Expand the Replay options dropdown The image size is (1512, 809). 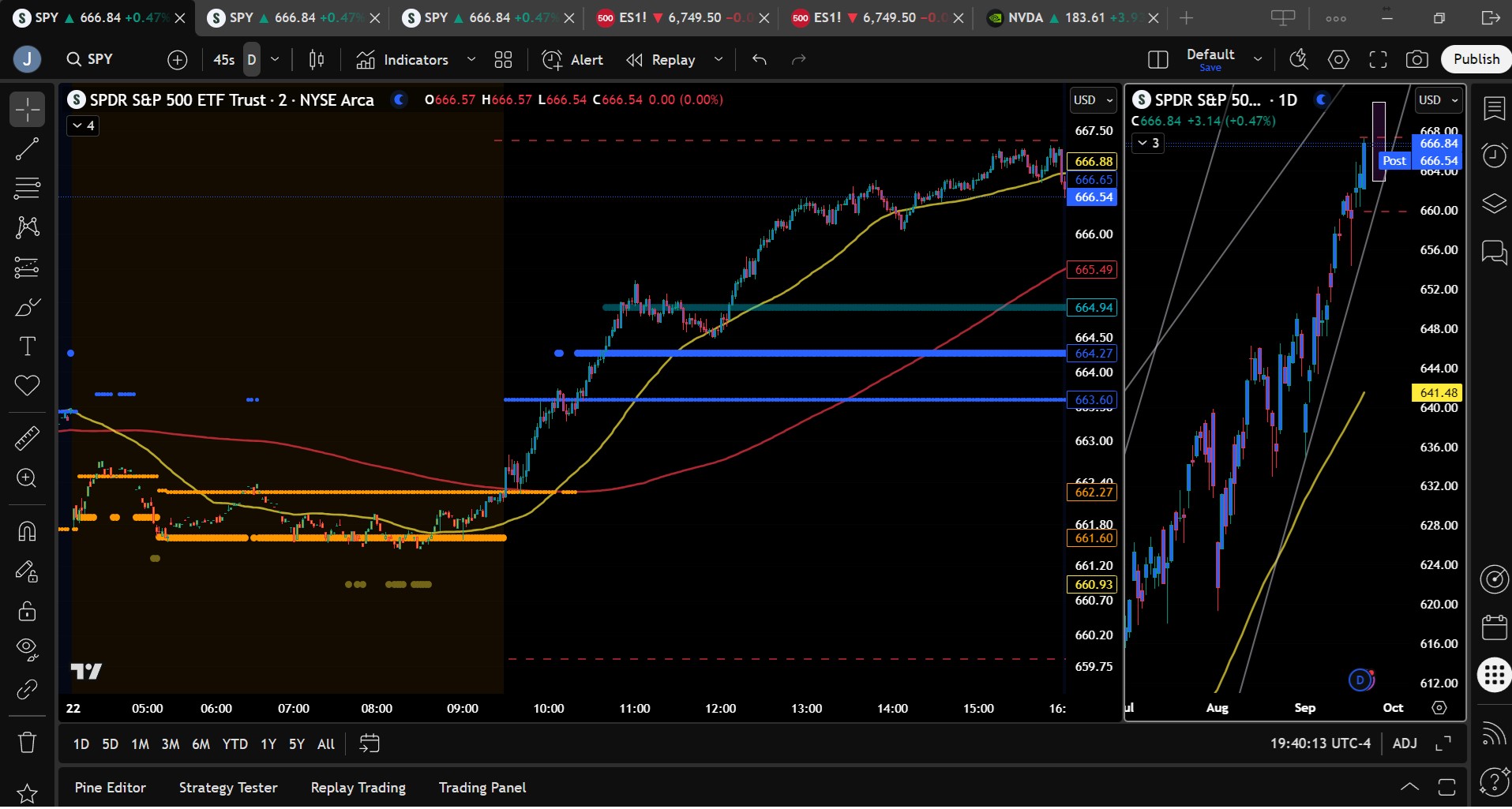point(718,59)
